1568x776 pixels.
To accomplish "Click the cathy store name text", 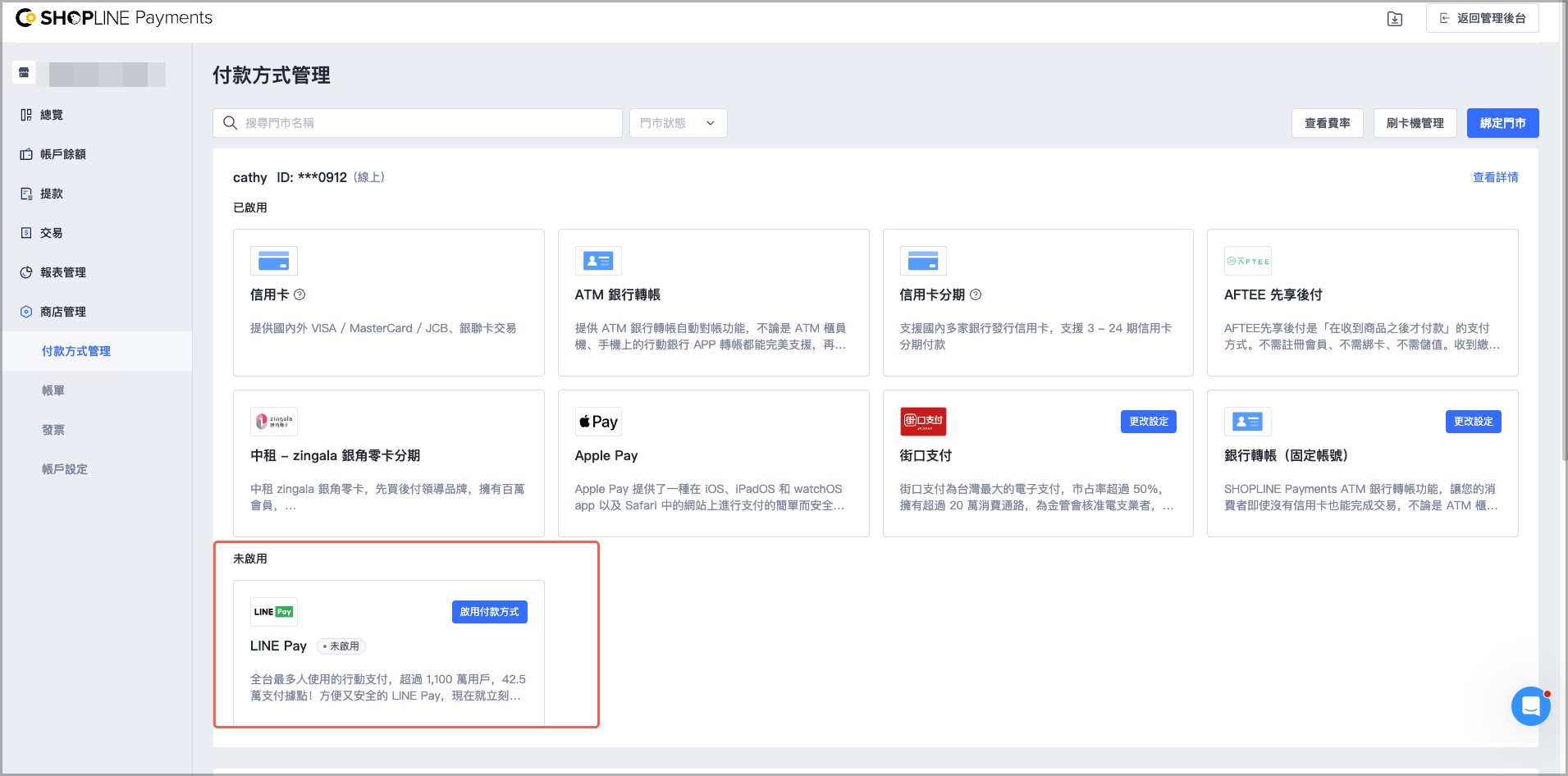I will (250, 177).
